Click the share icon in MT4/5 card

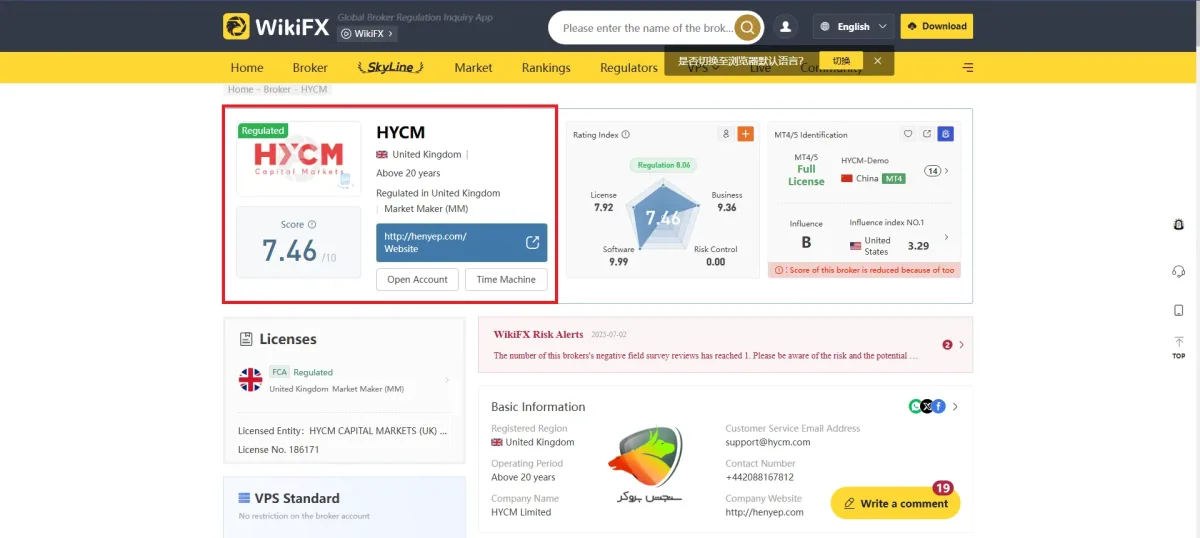(927, 134)
